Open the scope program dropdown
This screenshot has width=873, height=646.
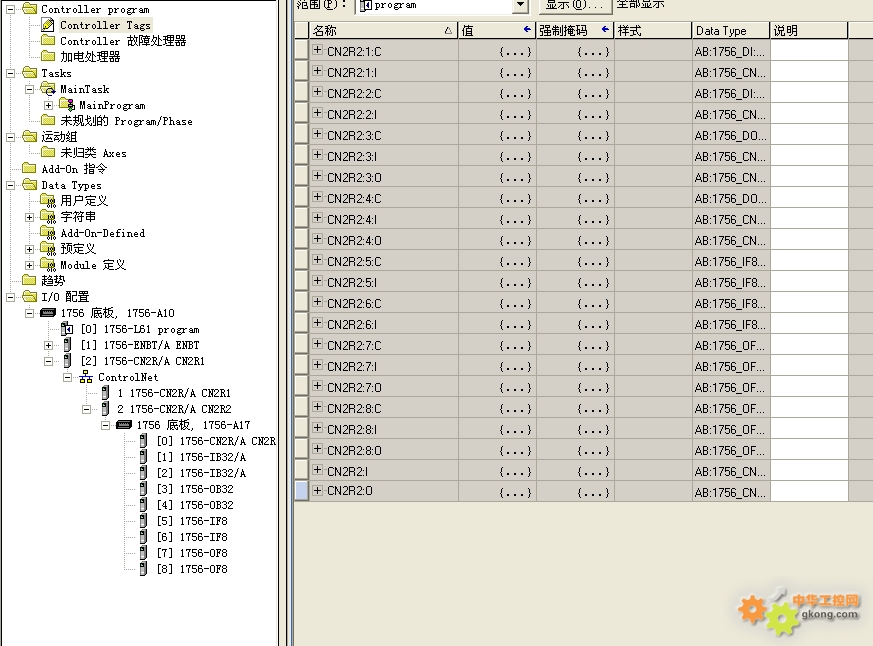(519, 5)
